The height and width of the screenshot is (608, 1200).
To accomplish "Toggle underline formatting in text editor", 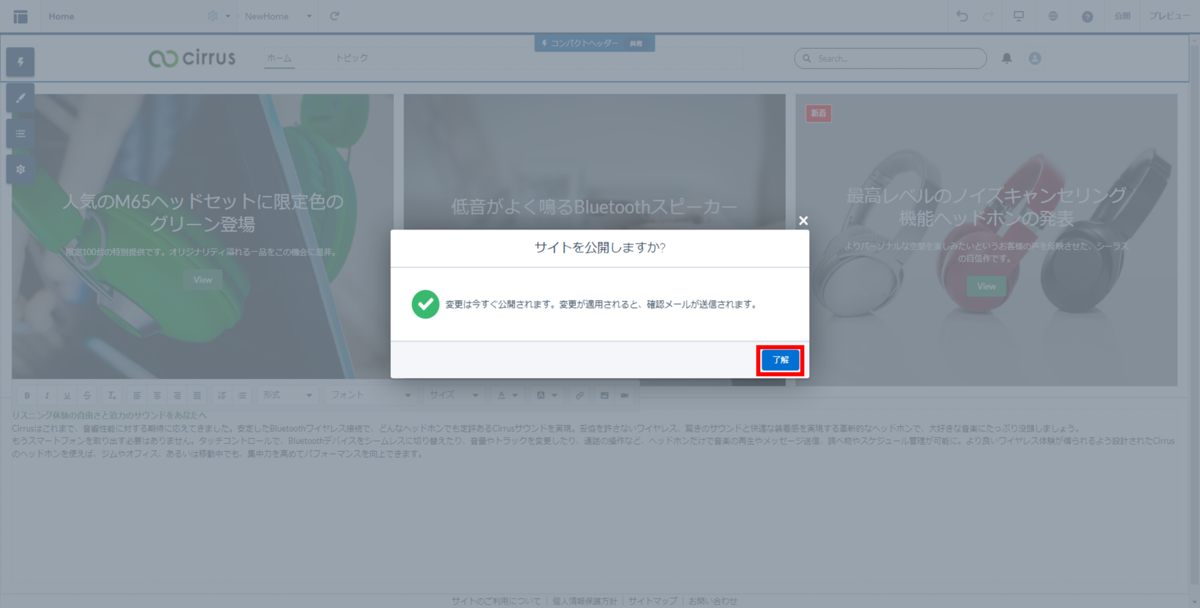I will (x=67, y=396).
